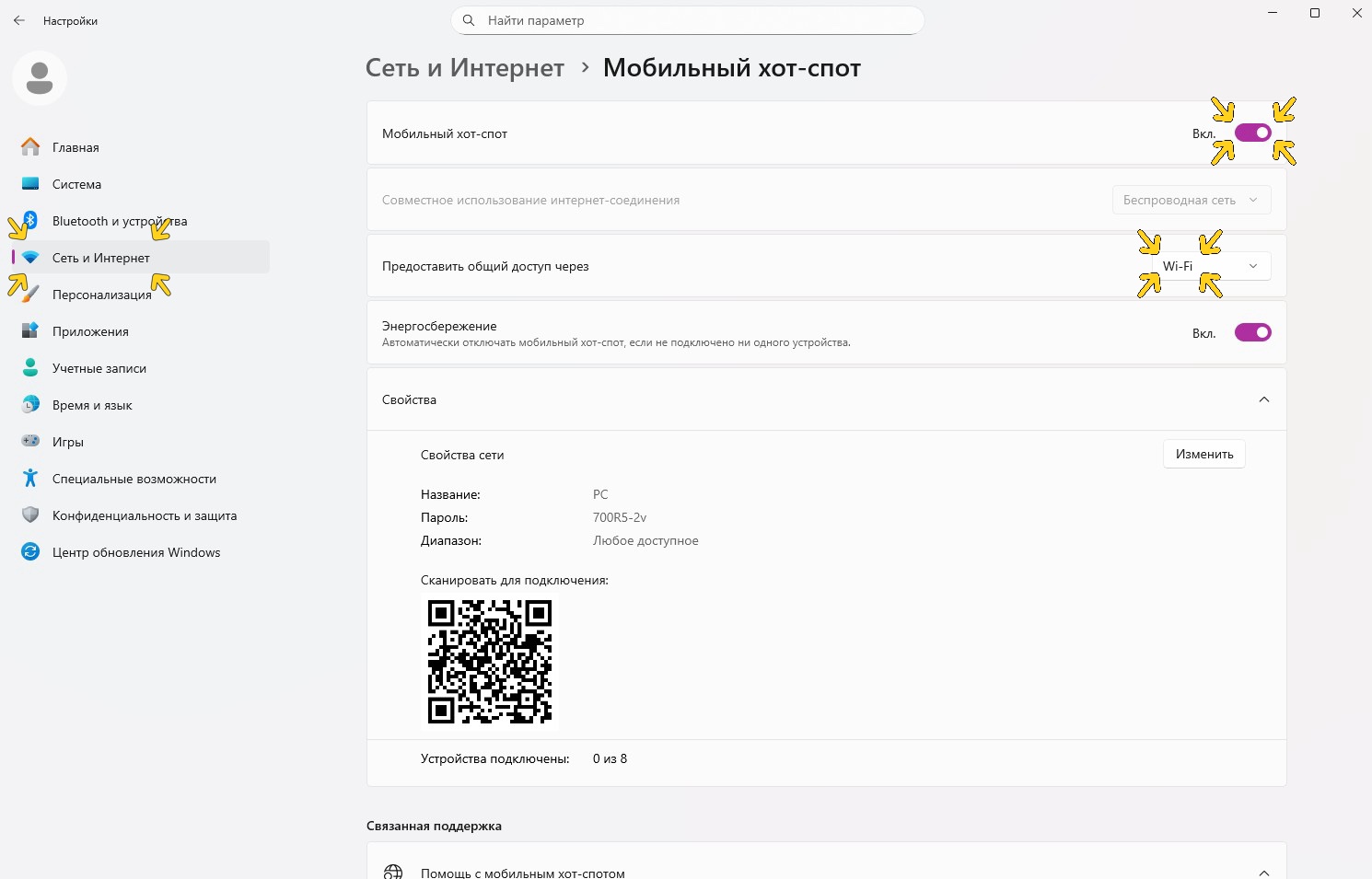The image size is (1372, 879).
Task: Click the Bluetooth и устройства icon
Action: [30, 221]
